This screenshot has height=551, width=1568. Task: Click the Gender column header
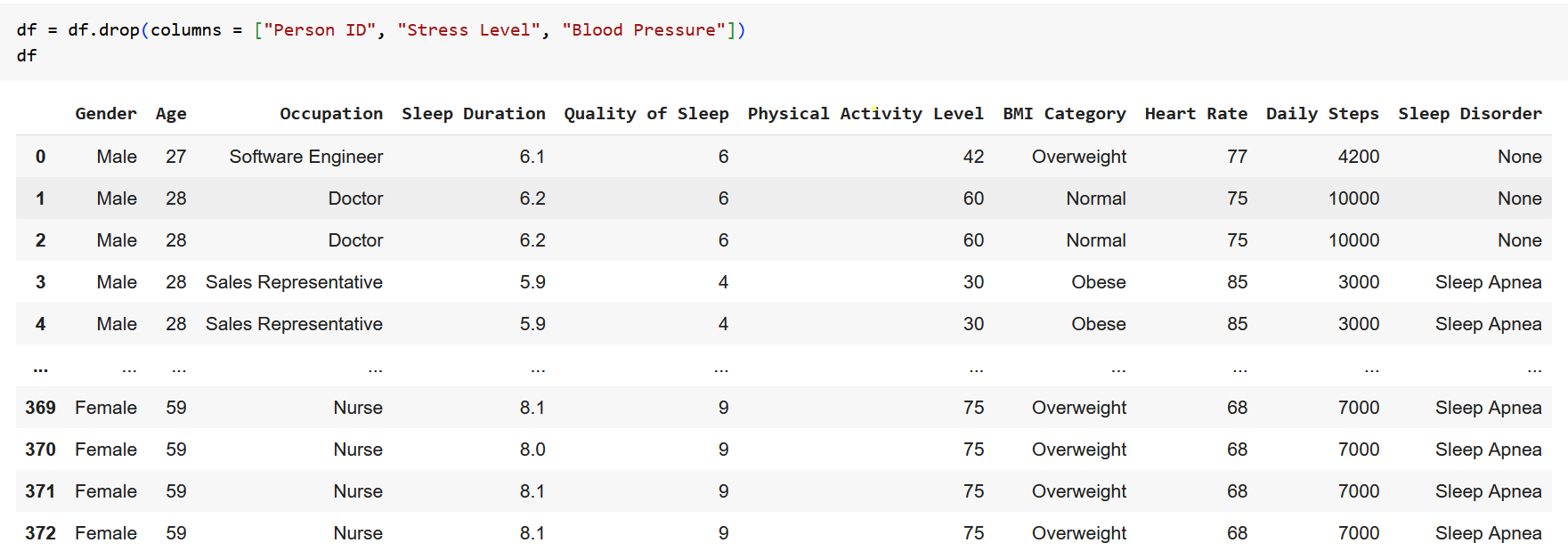tap(106, 114)
